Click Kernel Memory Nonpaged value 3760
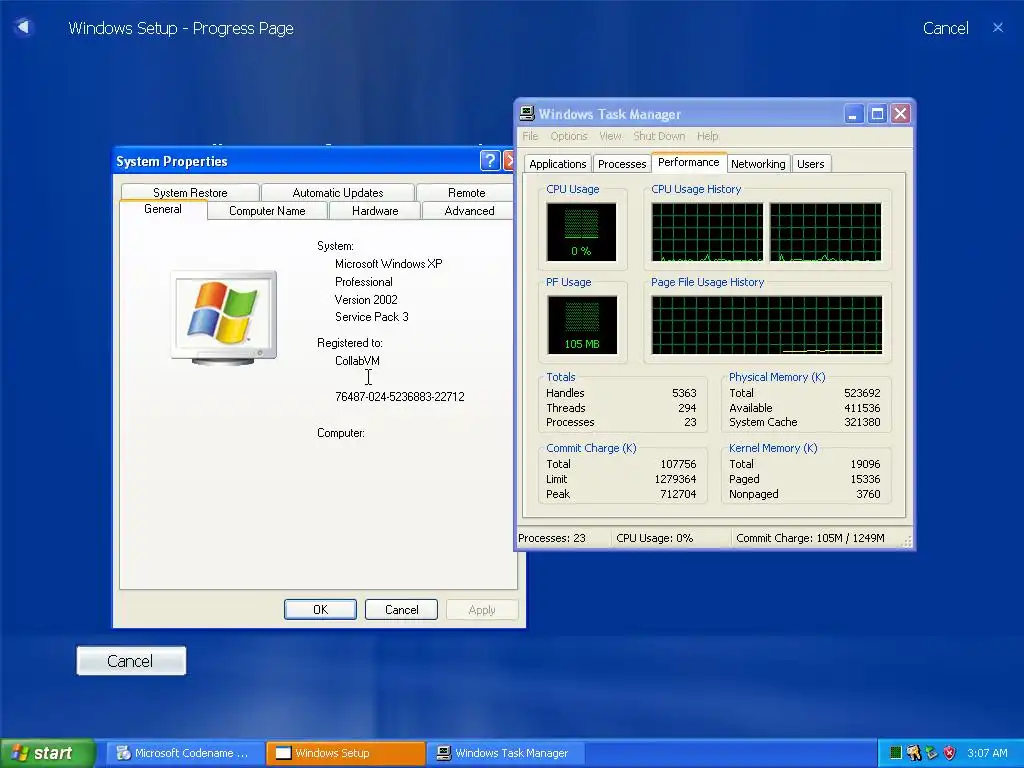1024x768 pixels. pos(868,494)
